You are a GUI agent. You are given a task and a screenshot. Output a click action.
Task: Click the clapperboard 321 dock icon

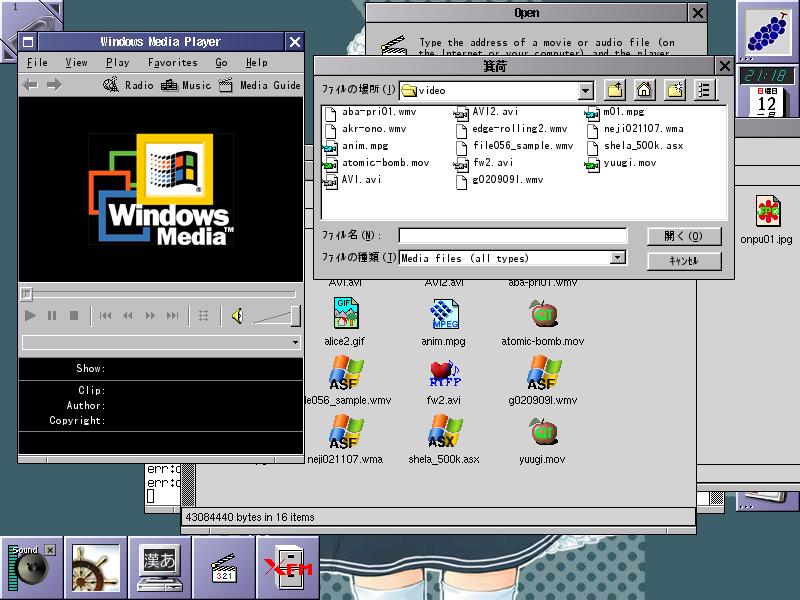(x=224, y=568)
